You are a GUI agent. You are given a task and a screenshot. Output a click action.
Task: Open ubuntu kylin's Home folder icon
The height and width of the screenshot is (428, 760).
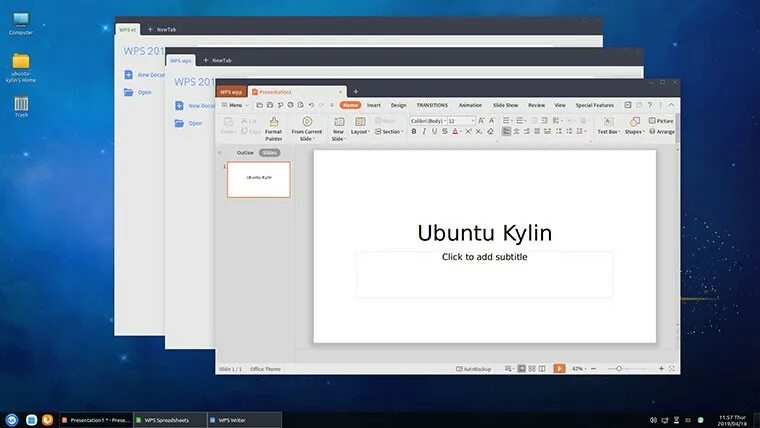click(x=21, y=68)
